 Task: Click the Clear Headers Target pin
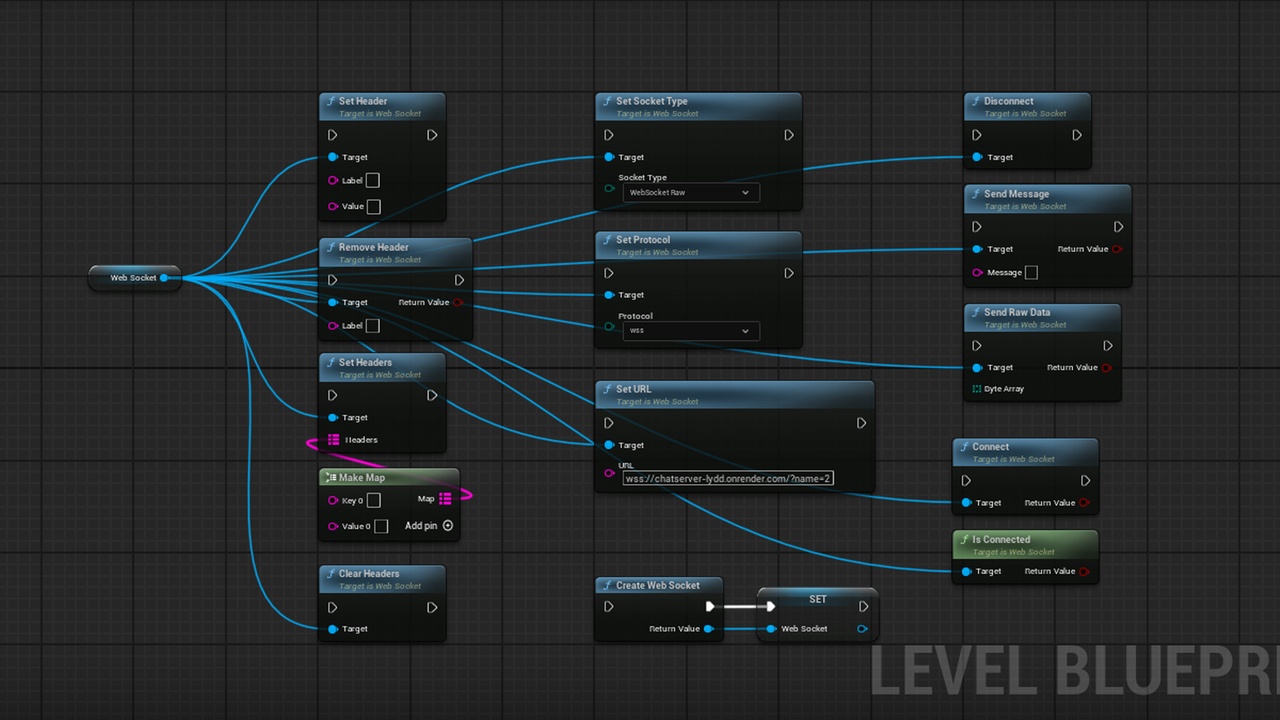(333, 629)
